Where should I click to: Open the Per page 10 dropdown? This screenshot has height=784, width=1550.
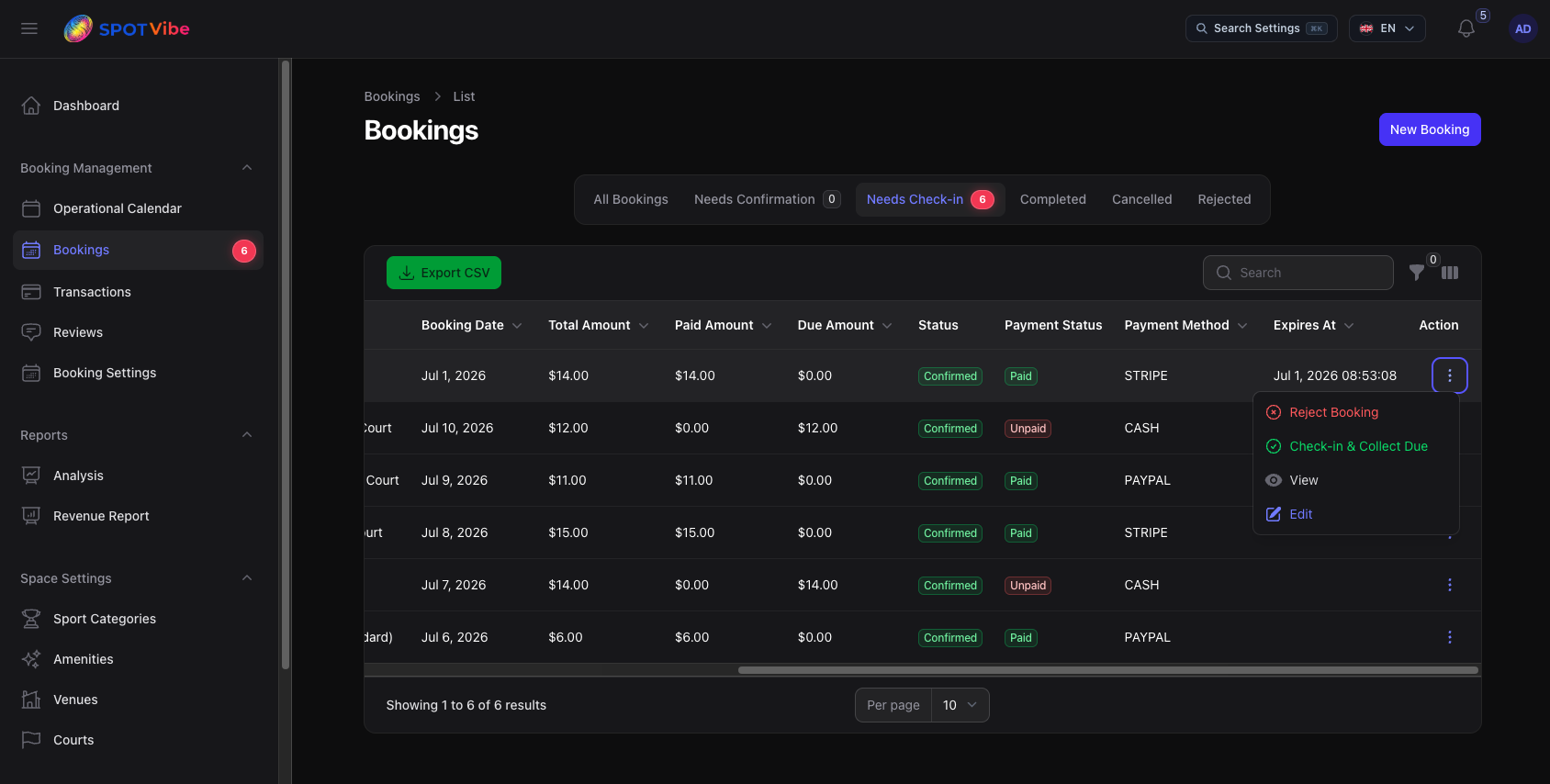tap(960, 705)
